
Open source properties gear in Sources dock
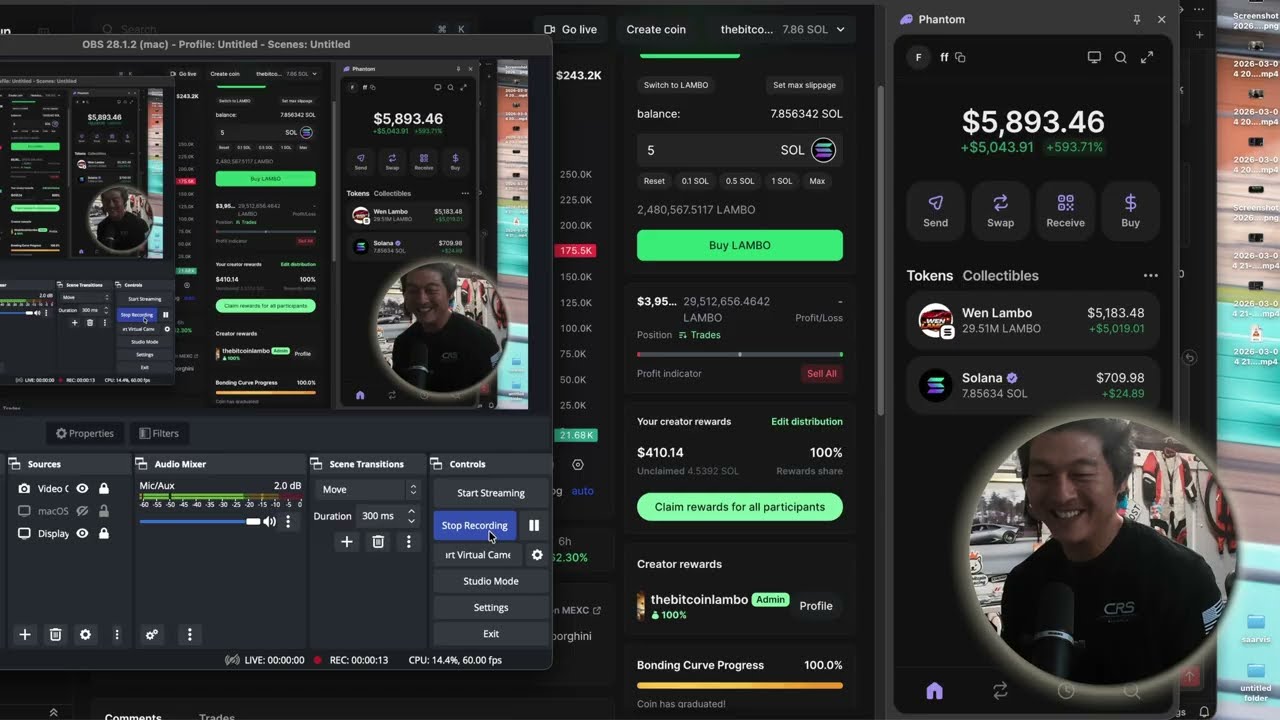[85, 634]
